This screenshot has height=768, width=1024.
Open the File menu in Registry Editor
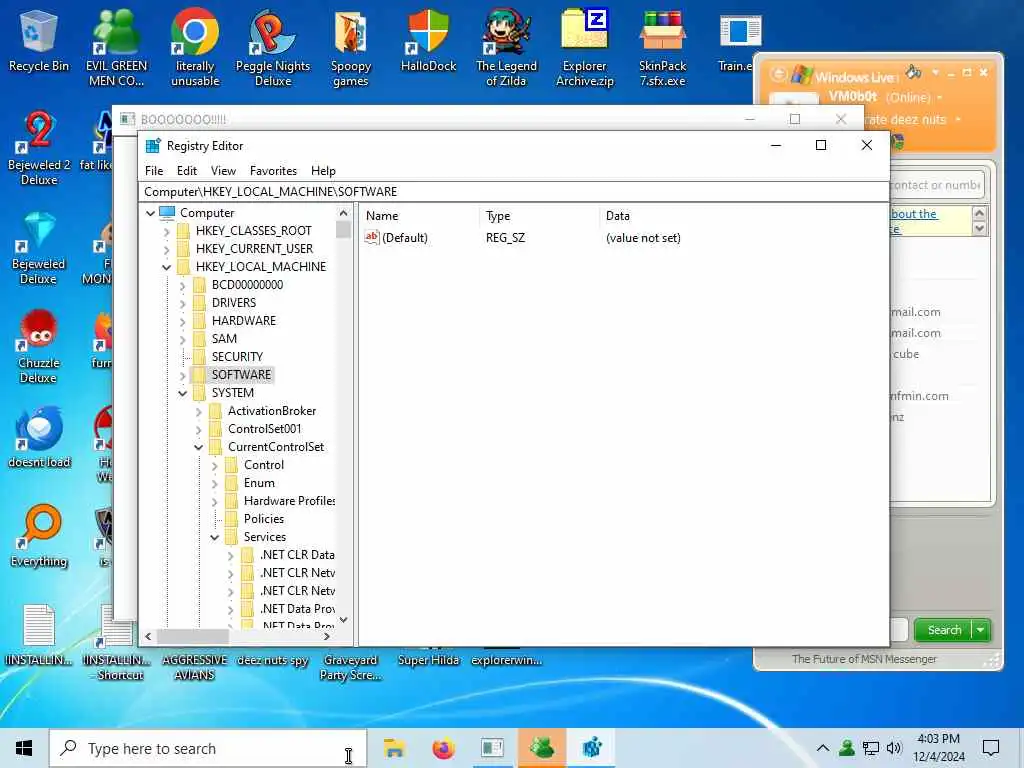pos(154,171)
